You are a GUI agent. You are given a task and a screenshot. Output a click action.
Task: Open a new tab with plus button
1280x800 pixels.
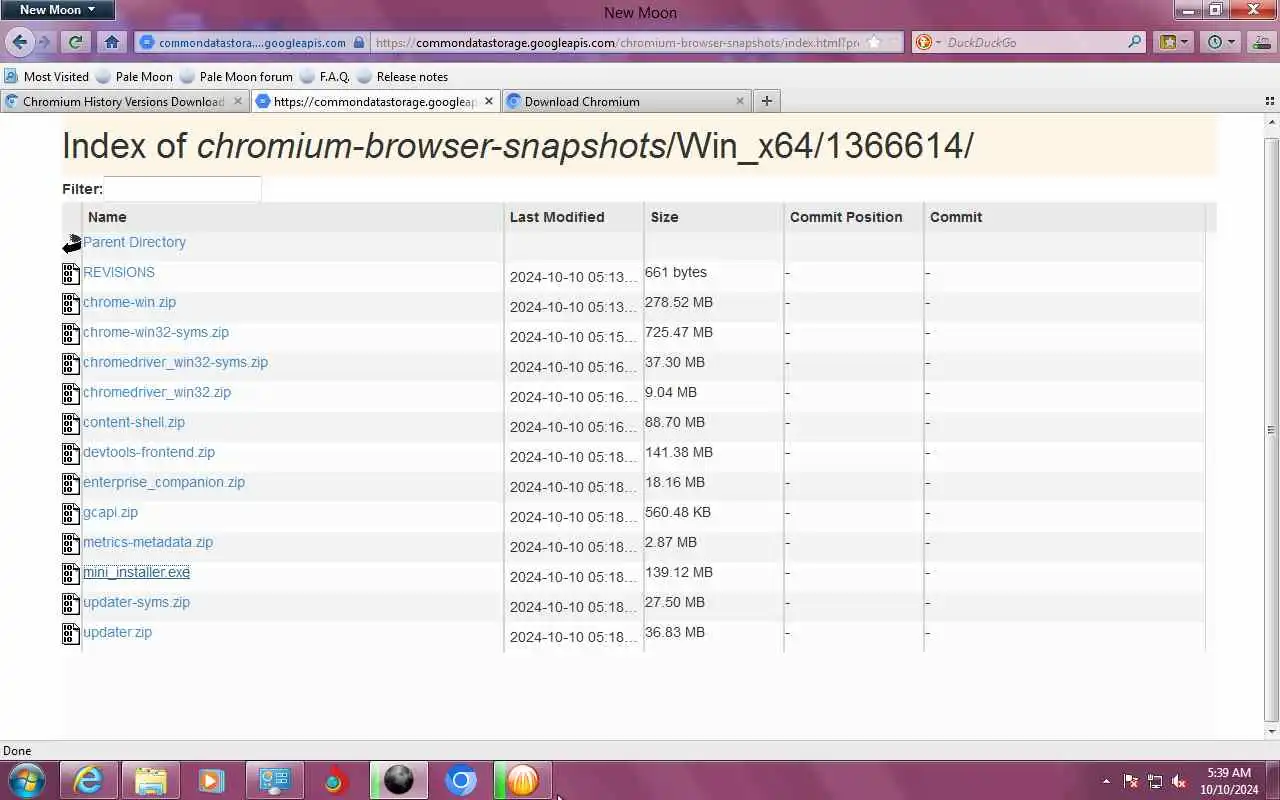click(x=766, y=100)
